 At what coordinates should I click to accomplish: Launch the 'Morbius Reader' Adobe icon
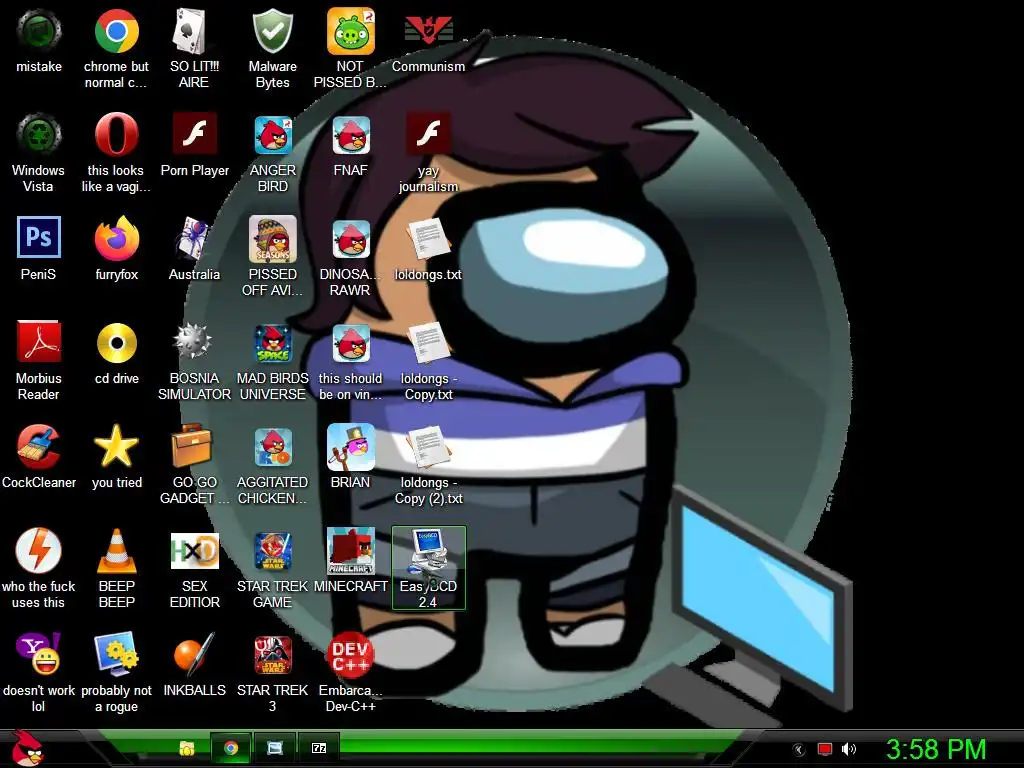coord(39,342)
